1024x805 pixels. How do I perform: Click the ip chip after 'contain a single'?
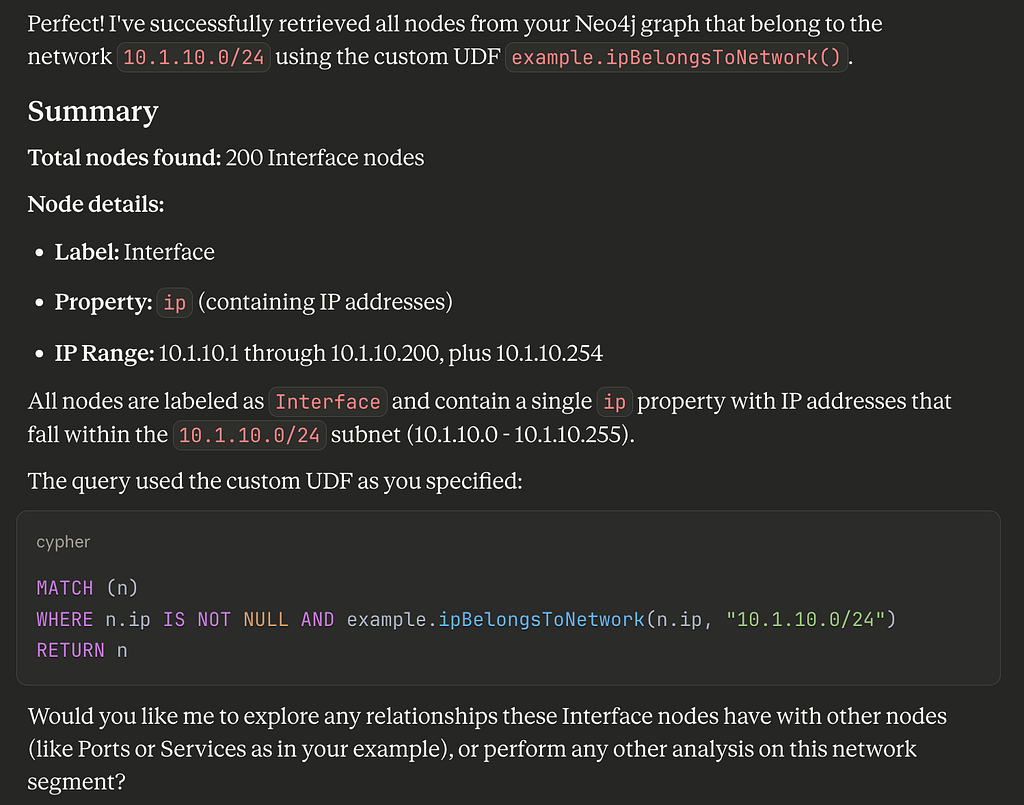(x=615, y=402)
